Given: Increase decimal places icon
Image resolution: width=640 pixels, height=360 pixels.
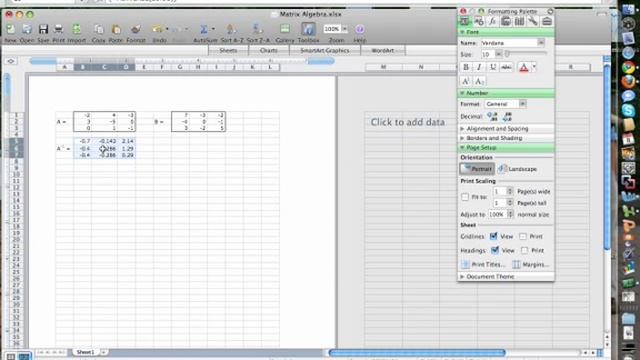Looking at the screenshot, I should point(493,117).
